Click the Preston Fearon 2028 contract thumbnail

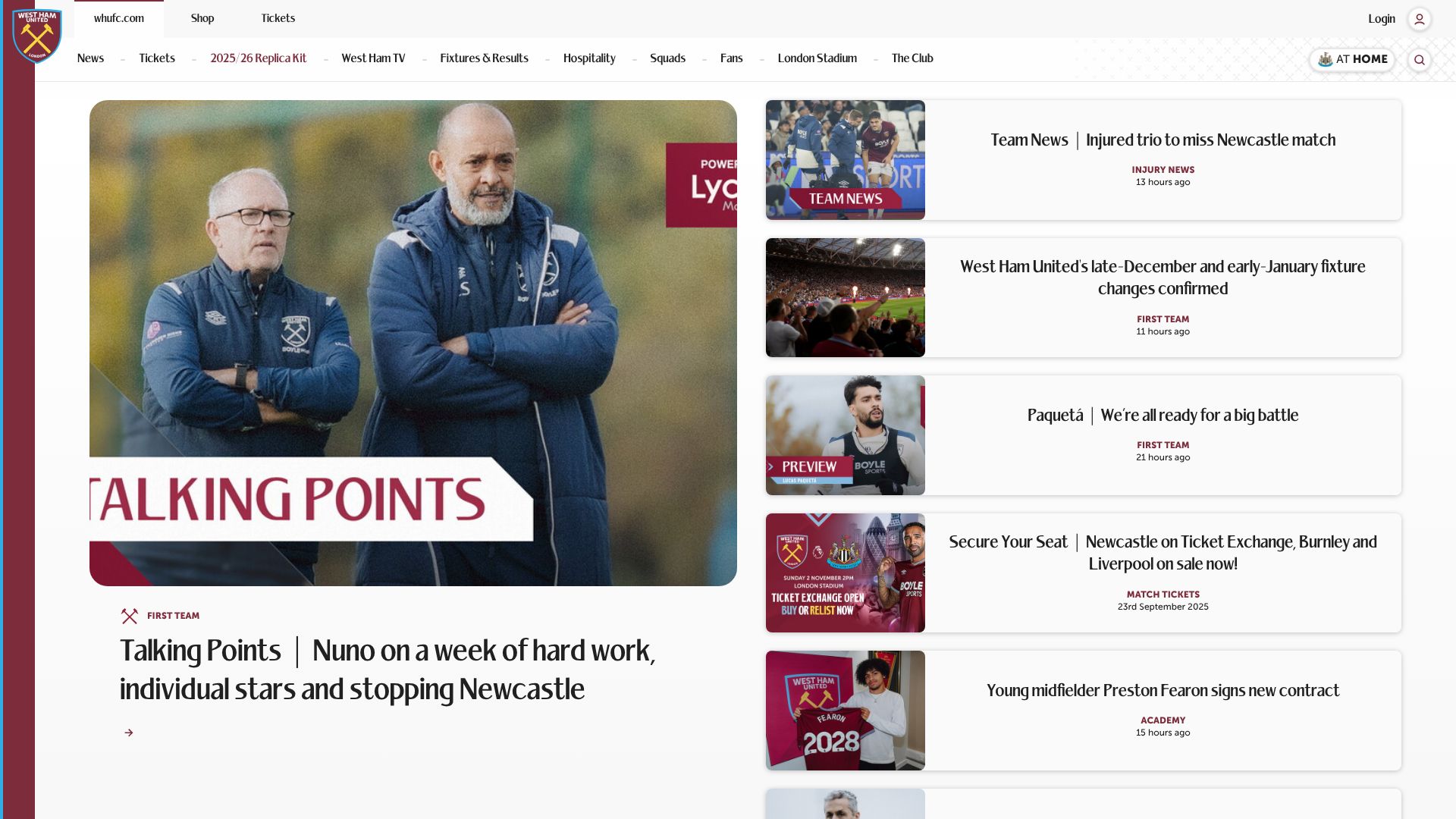pyautogui.click(x=846, y=711)
